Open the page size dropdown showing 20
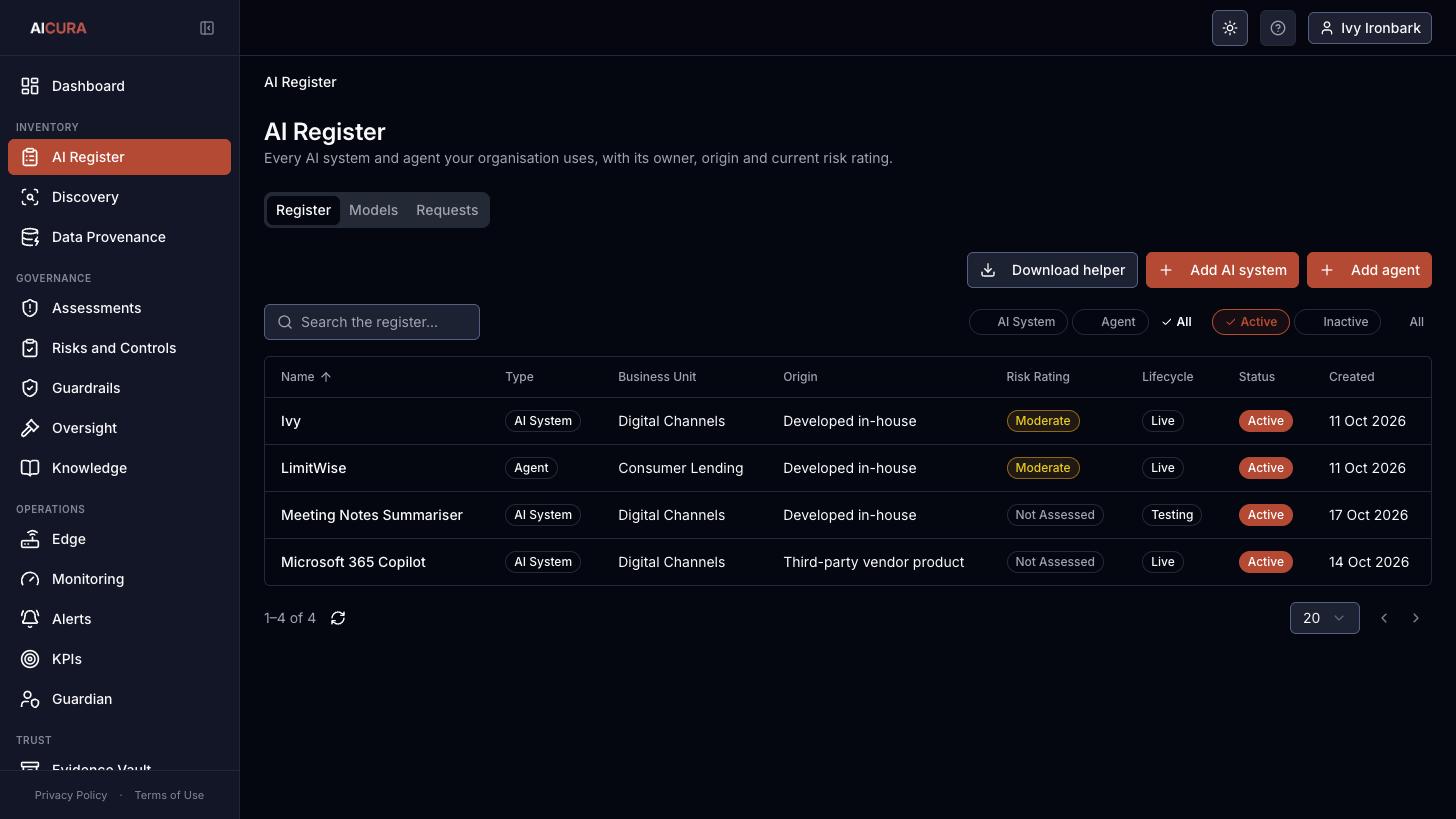The height and width of the screenshot is (819, 1456). pos(1324,618)
